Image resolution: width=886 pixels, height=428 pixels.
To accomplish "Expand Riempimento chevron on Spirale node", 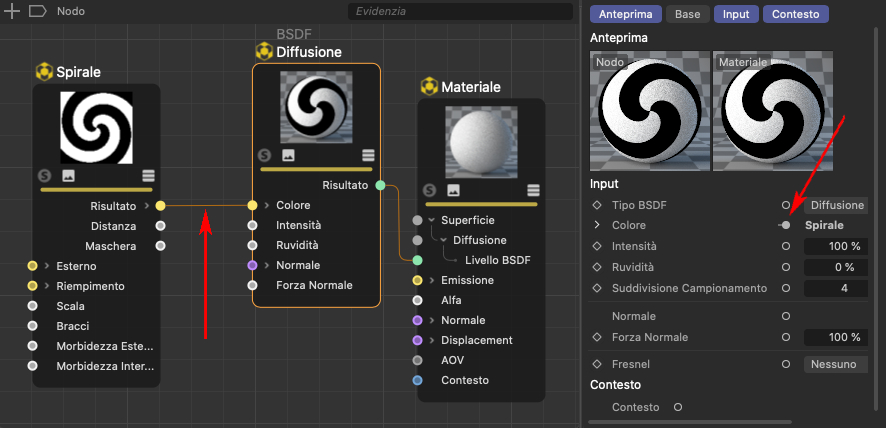I will 46,286.
